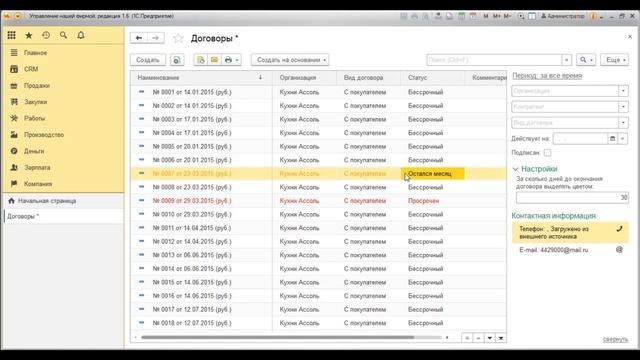Click the green copy-document toolbar icon
This screenshot has height=360, width=640.
pos(177,60)
